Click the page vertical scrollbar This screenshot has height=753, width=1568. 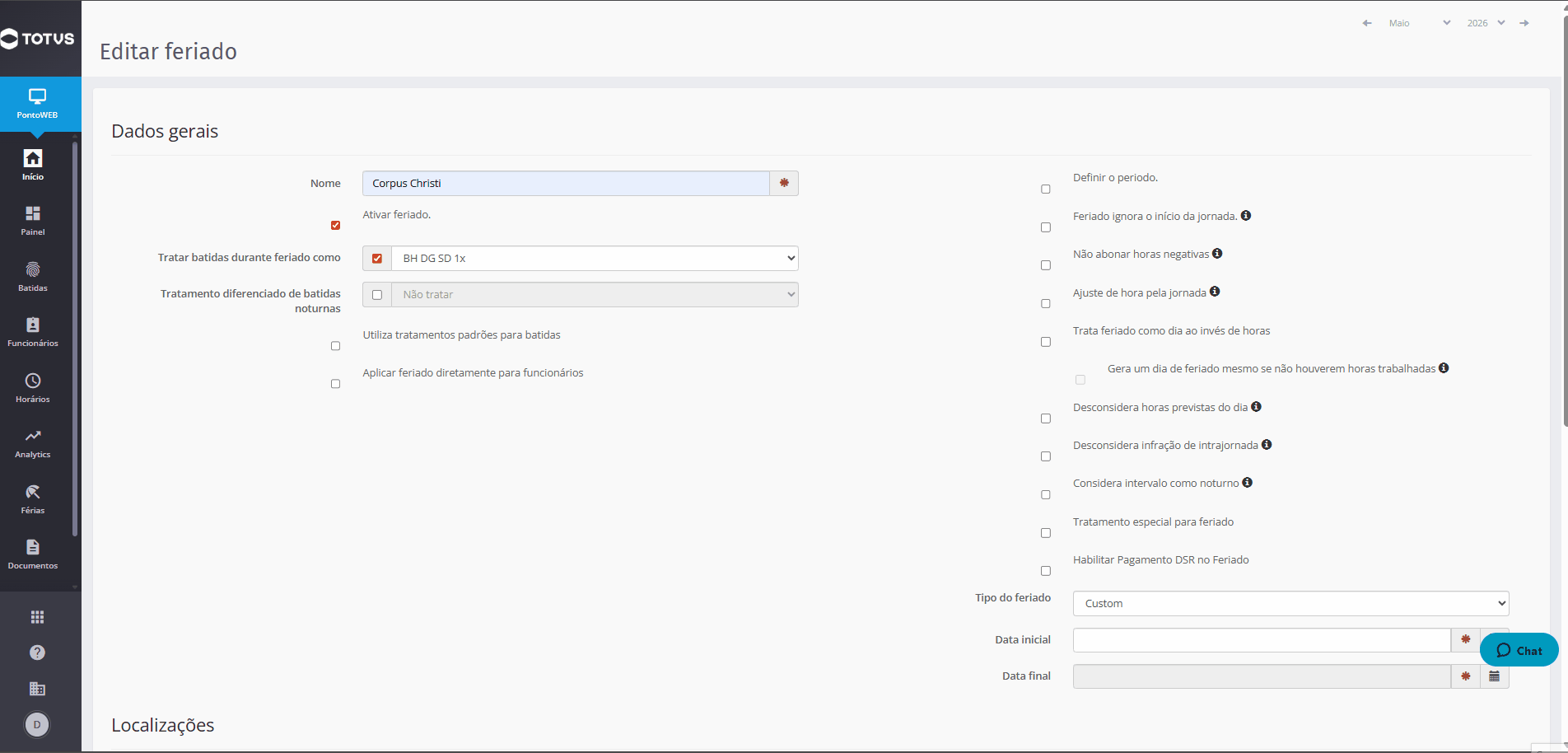click(x=1565, y=222)
